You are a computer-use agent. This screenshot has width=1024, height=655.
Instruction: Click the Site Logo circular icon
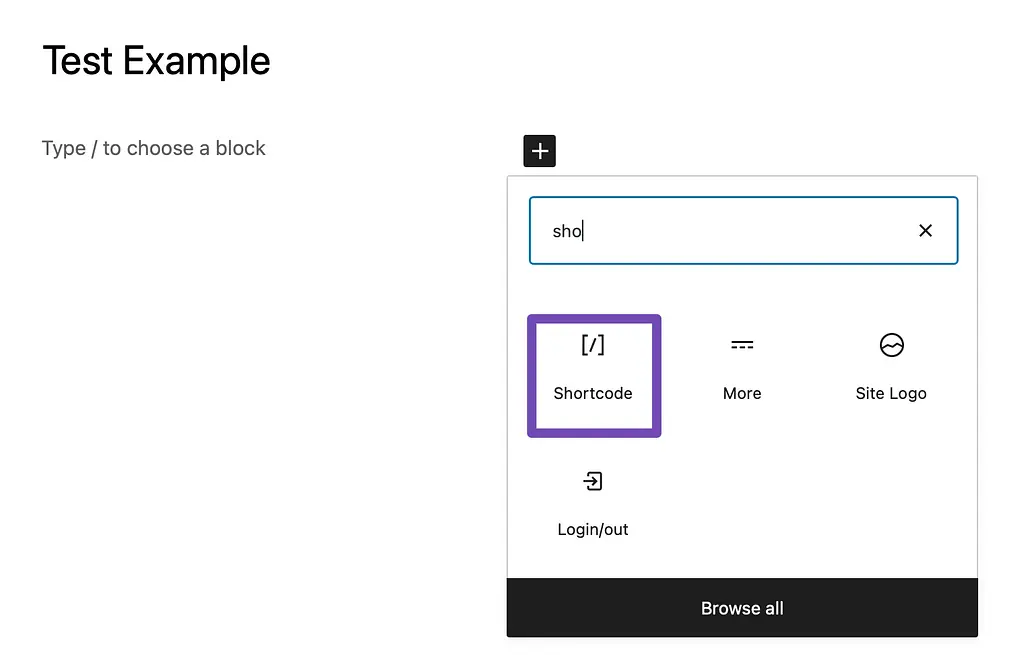[891, 345]
